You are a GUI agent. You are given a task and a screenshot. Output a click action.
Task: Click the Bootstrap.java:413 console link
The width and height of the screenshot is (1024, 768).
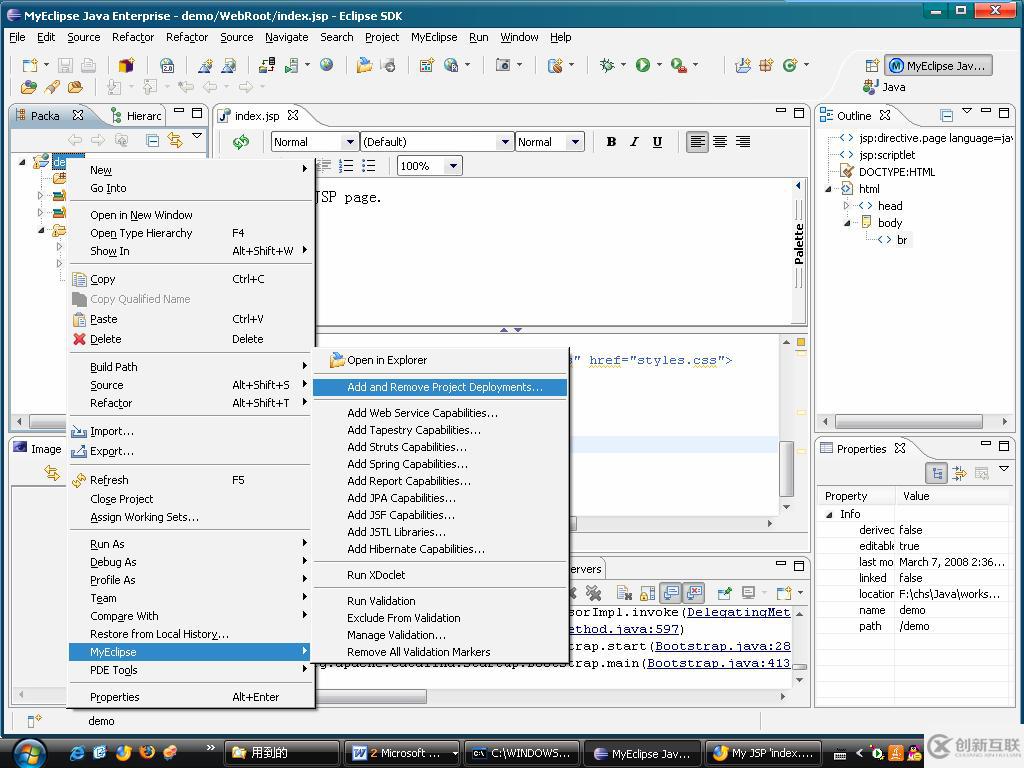click(x=718, y=663)
